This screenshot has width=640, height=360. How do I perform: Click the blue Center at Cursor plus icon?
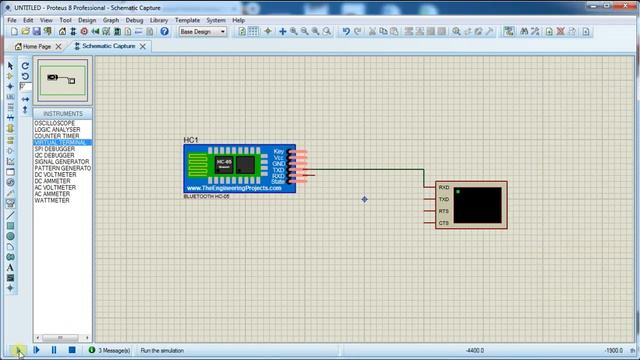tap(282, 31)
